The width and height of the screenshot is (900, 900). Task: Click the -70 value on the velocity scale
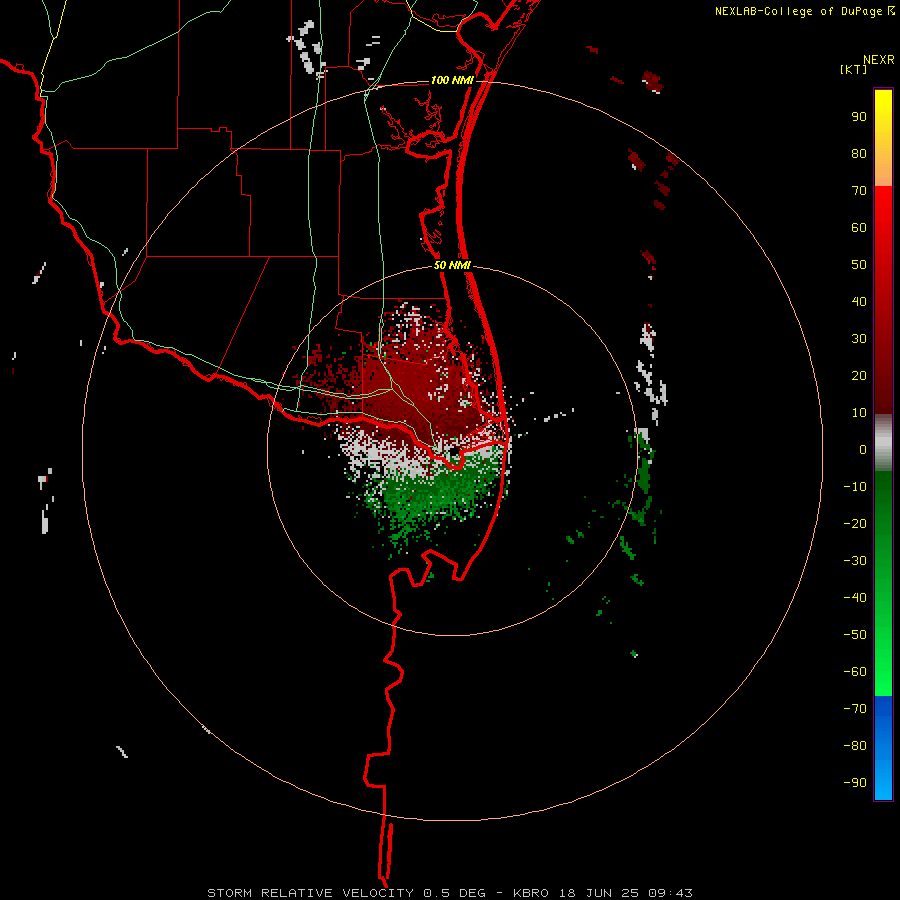tap(855, 708)
